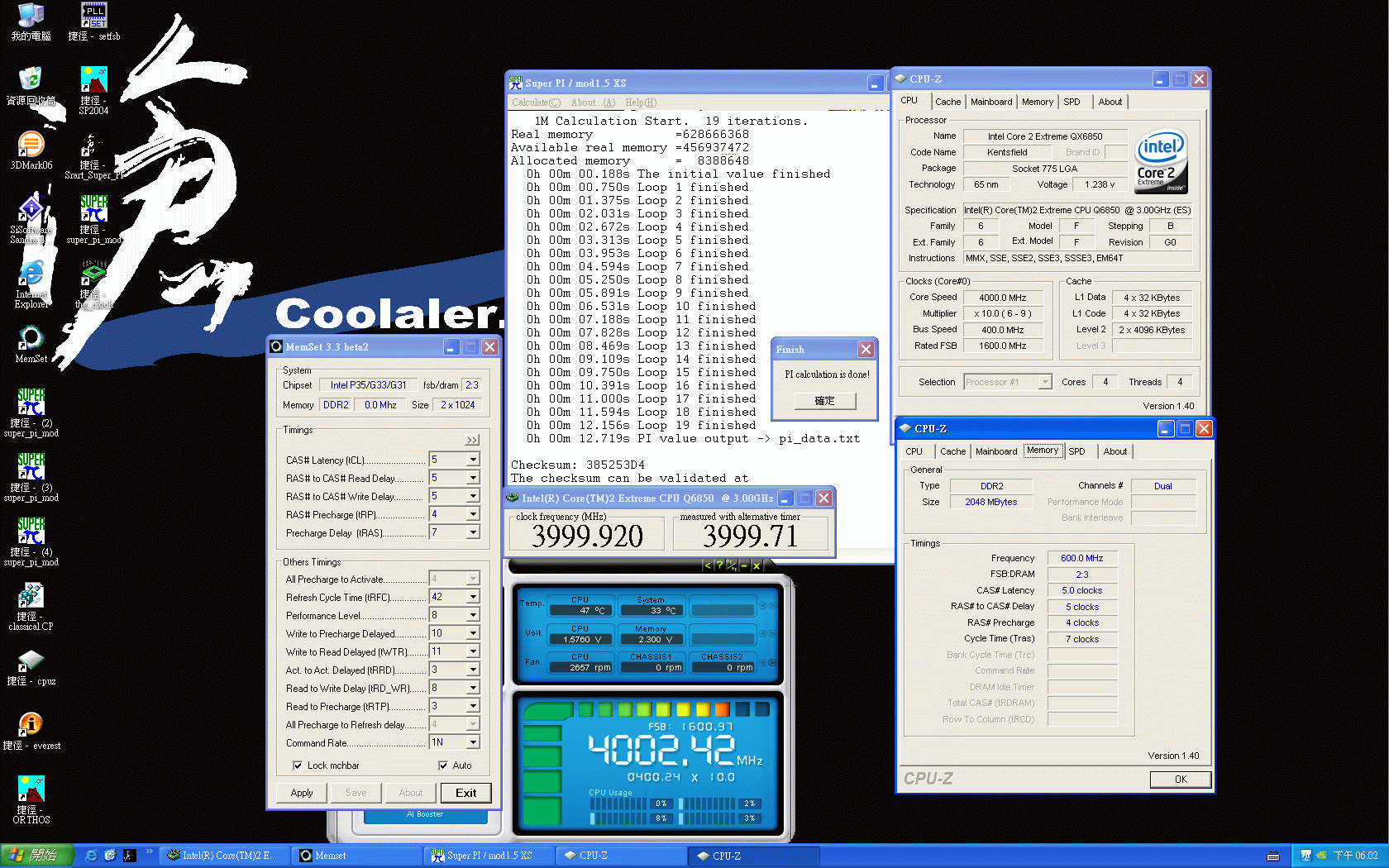This screenshot has width=1389, height=868.
Task: Confirm the PI calculation finish dialog
Action: (x=823, y=401)
